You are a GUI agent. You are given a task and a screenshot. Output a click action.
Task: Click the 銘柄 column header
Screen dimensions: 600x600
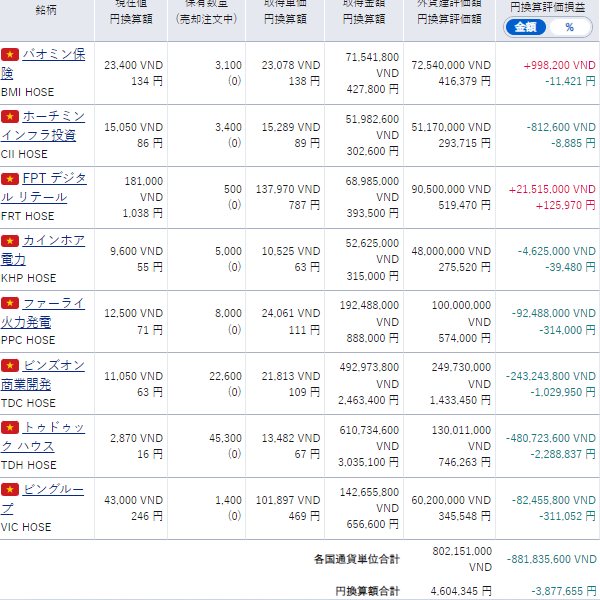point(46,10)
